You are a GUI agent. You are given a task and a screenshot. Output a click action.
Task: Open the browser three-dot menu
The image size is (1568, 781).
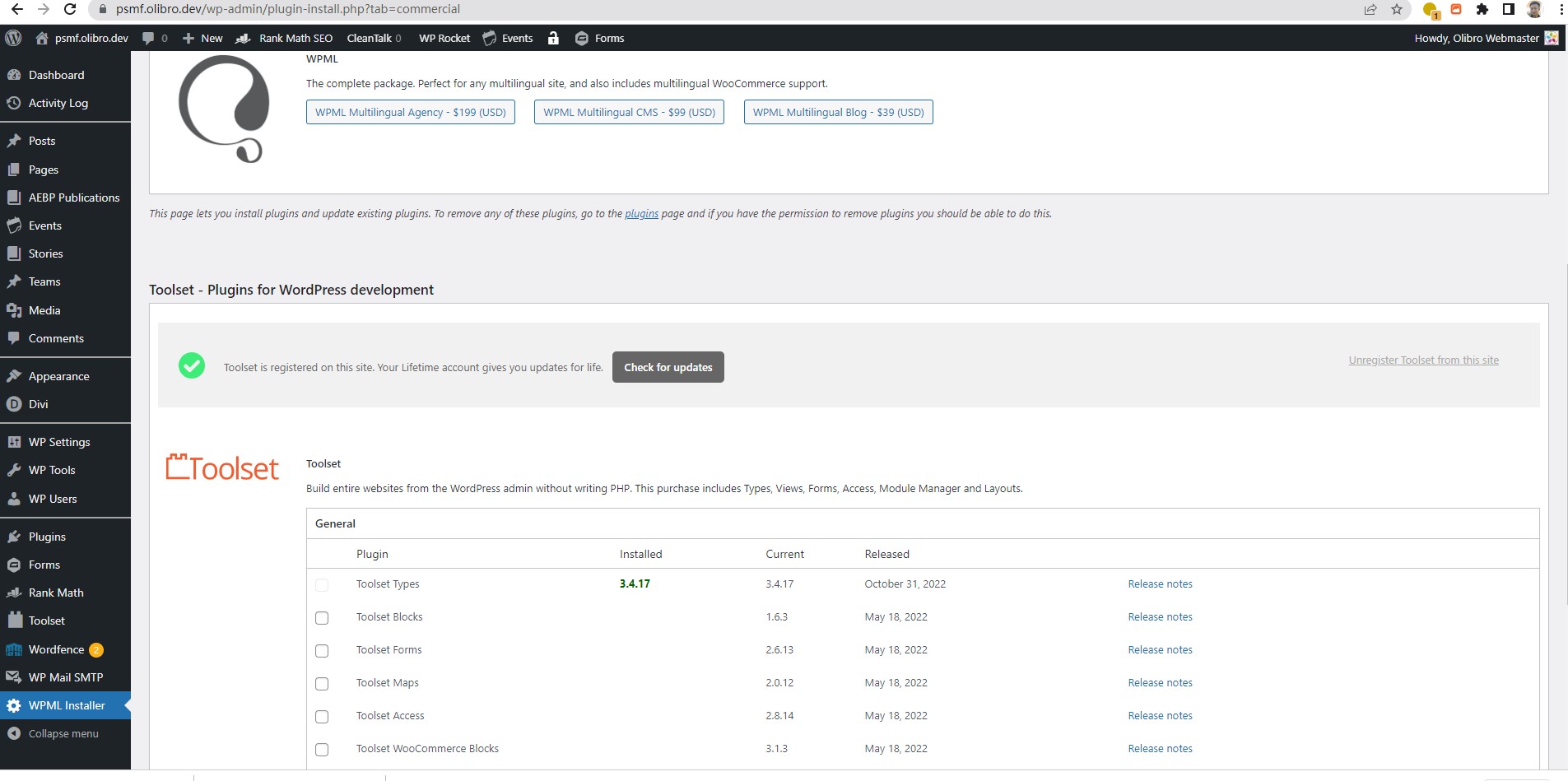pyautogui.click(x=1561, y=9)
